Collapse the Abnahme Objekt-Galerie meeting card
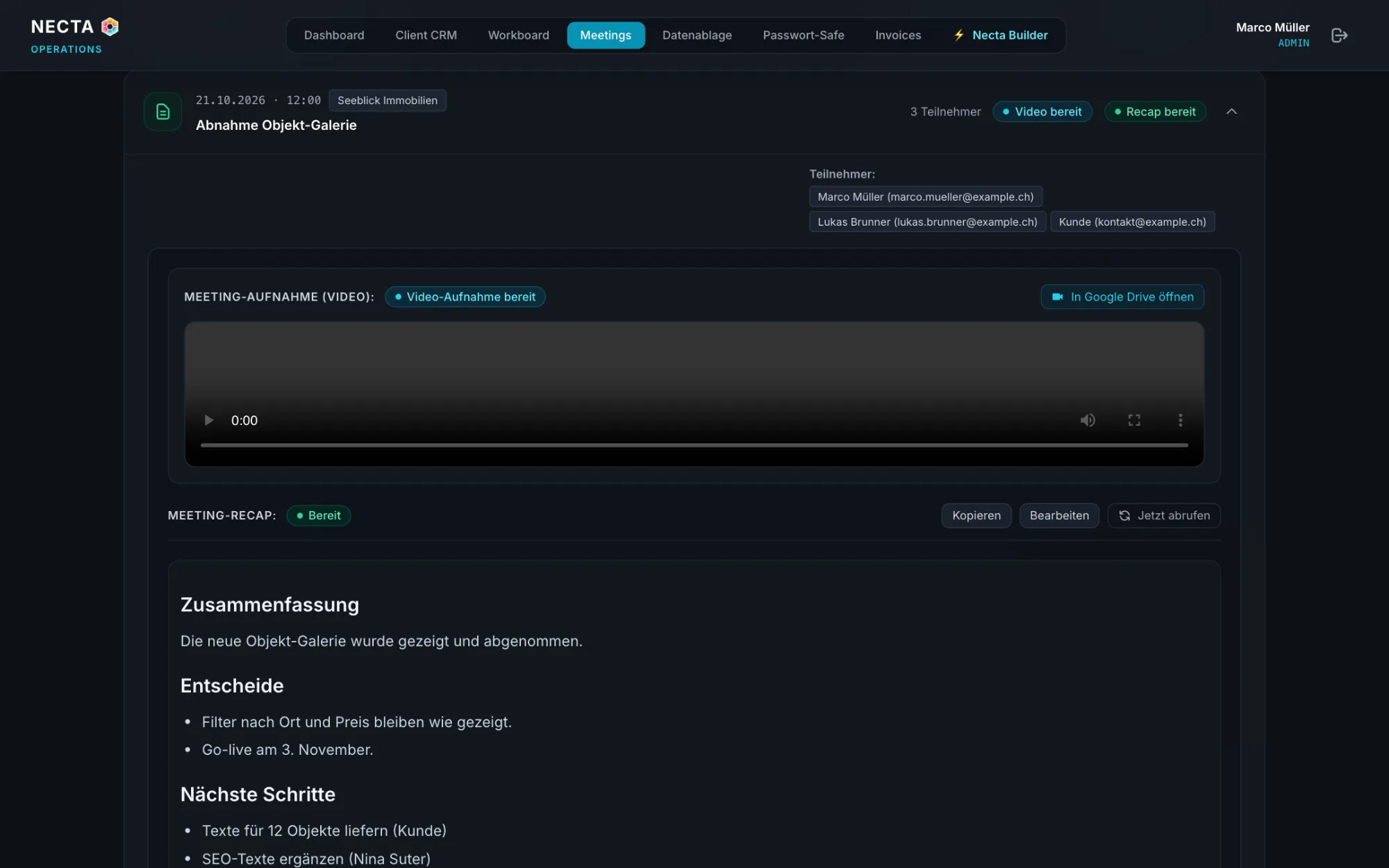The height and width of the screenshot is (868, 1389). tap(1231, 111)
